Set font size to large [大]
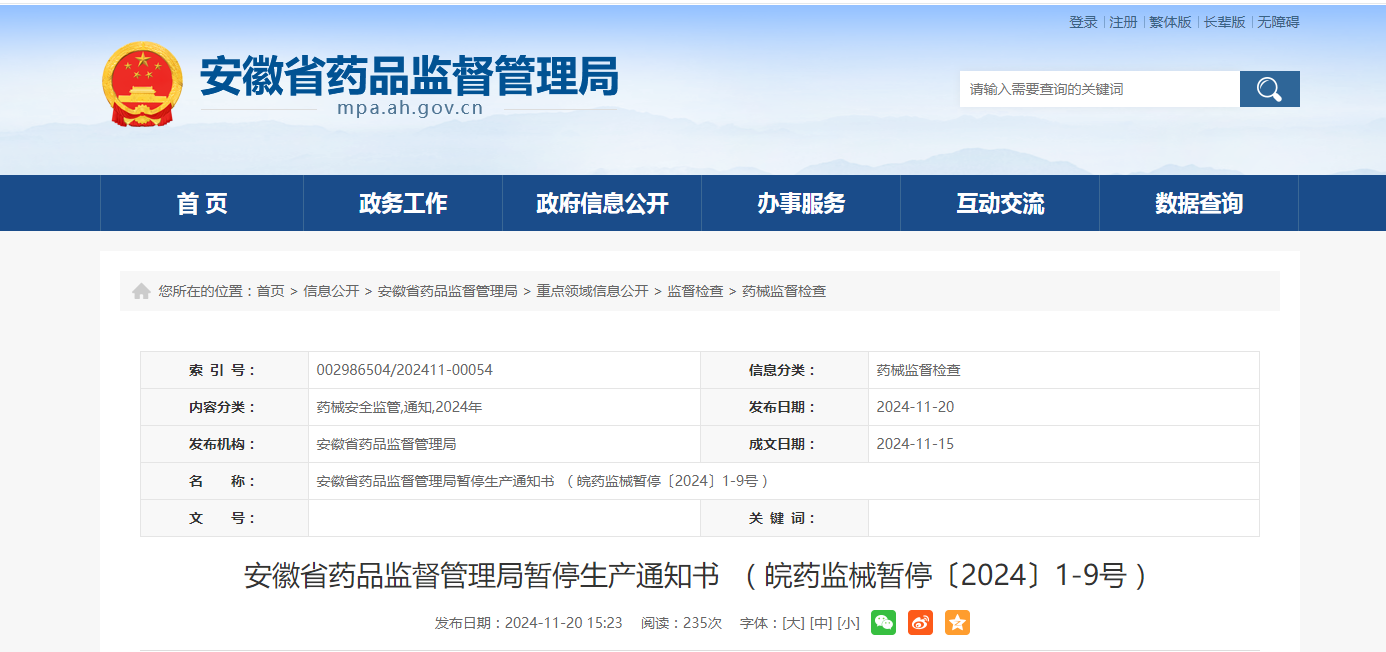This screenshot has height=652, width=1386. 794,623
